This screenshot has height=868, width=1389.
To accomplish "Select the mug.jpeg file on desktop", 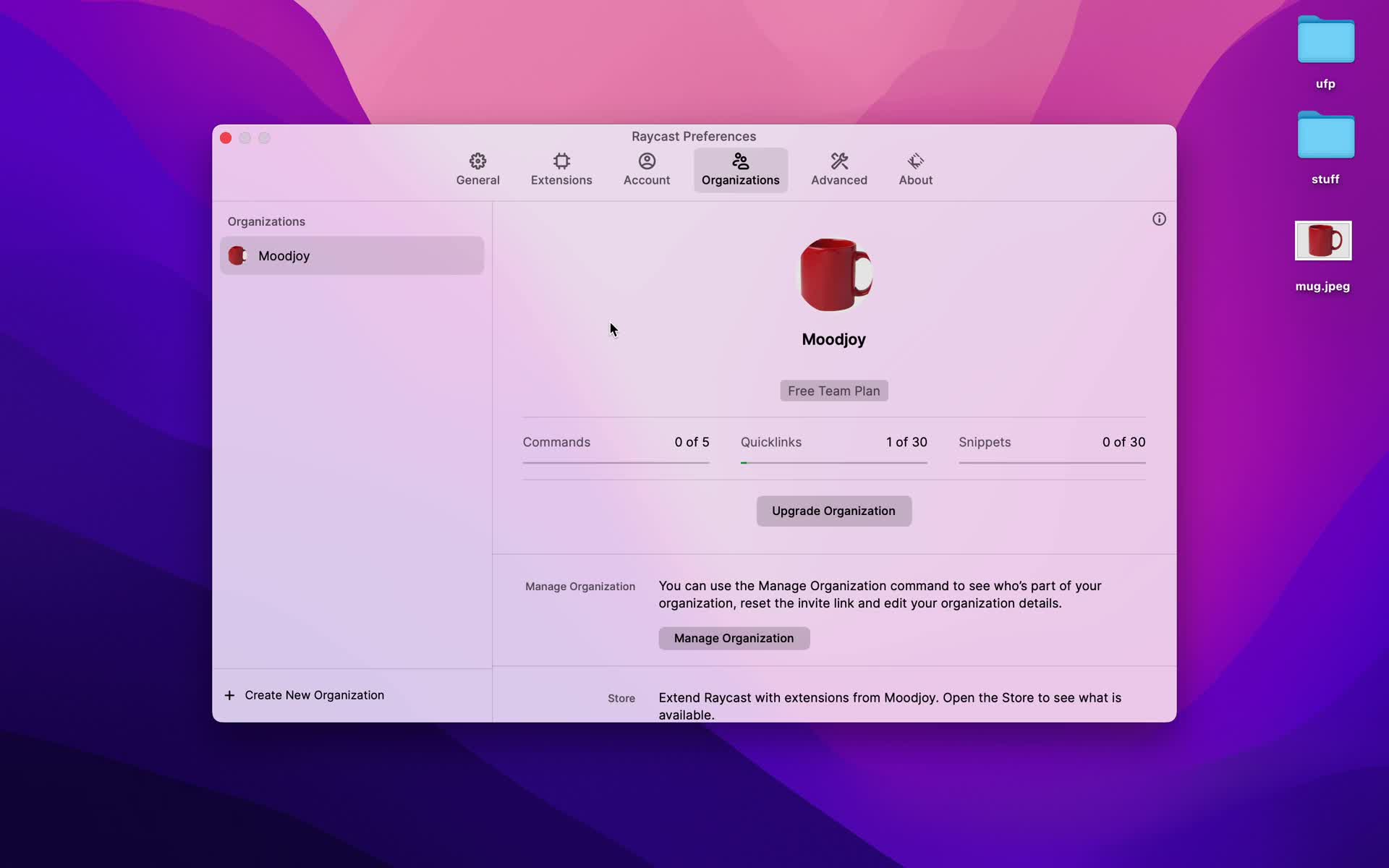I will click(x=1322, y=256).
